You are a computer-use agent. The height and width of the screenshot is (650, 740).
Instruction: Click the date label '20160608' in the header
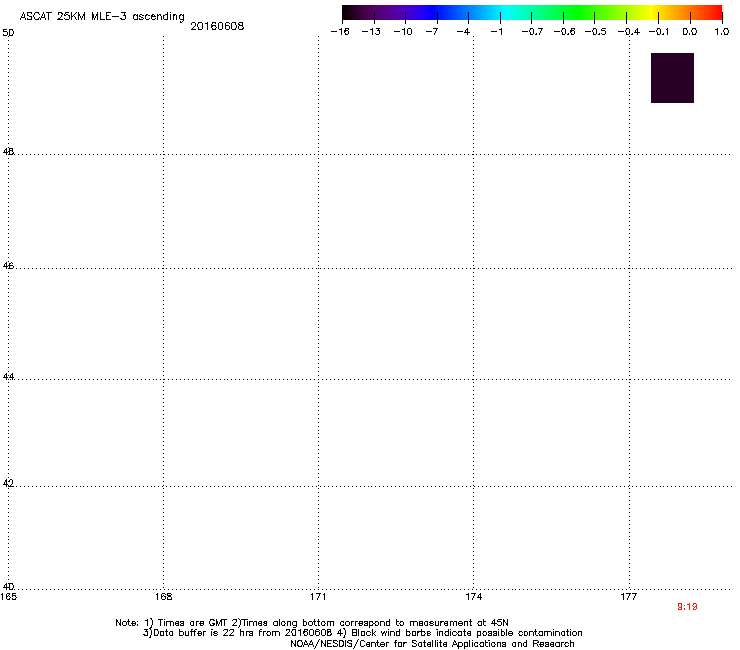(217, 26)
